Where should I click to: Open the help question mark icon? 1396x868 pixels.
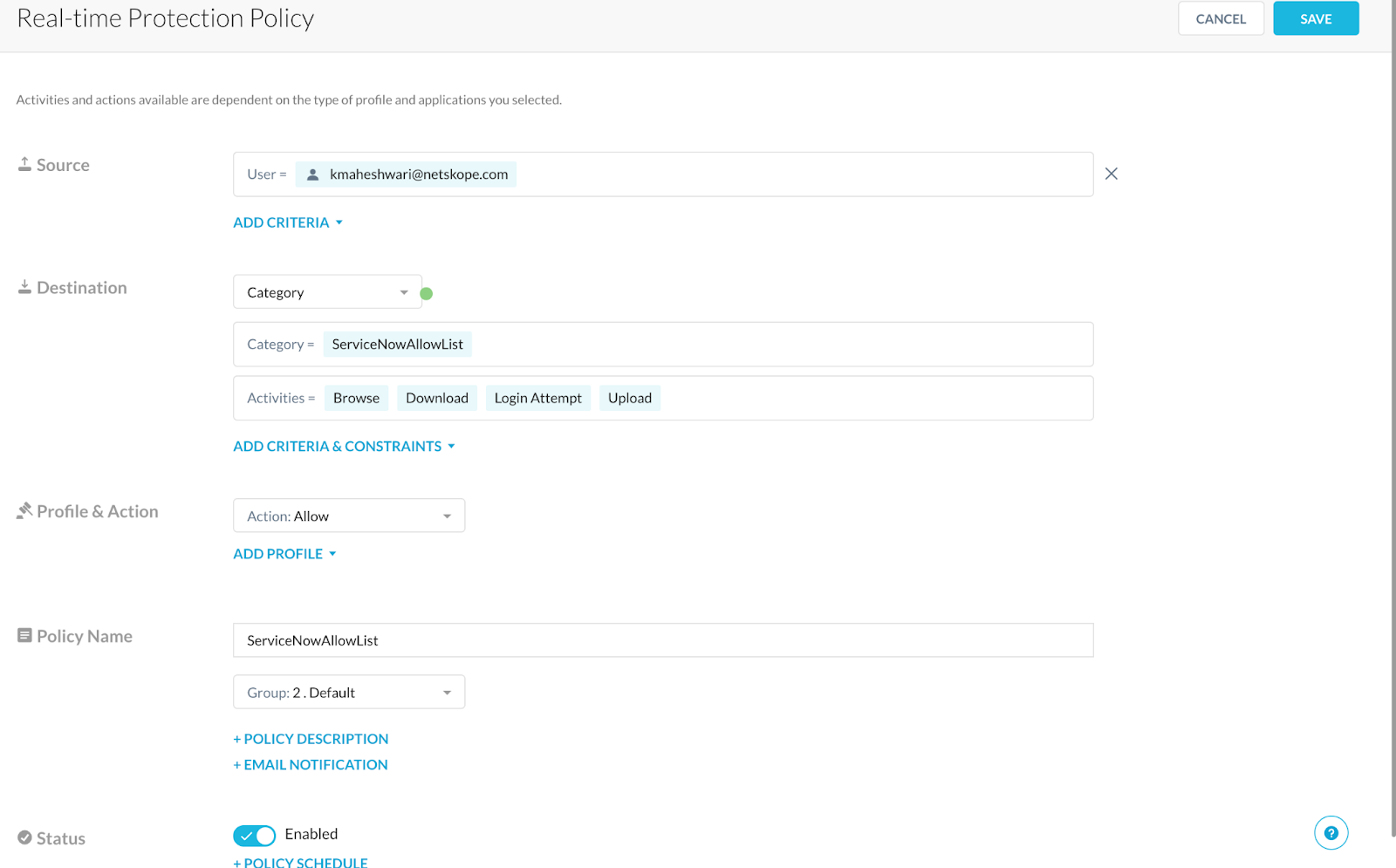tap(1331, 833)
